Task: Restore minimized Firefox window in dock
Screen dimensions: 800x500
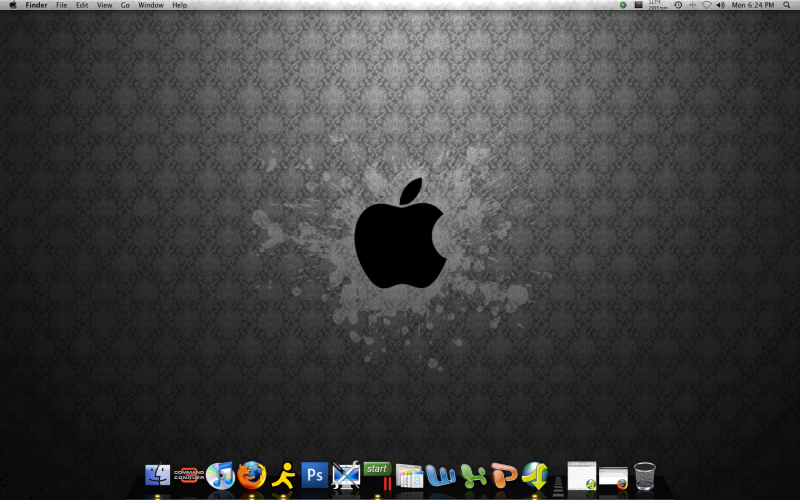Action: coord(613,478)
